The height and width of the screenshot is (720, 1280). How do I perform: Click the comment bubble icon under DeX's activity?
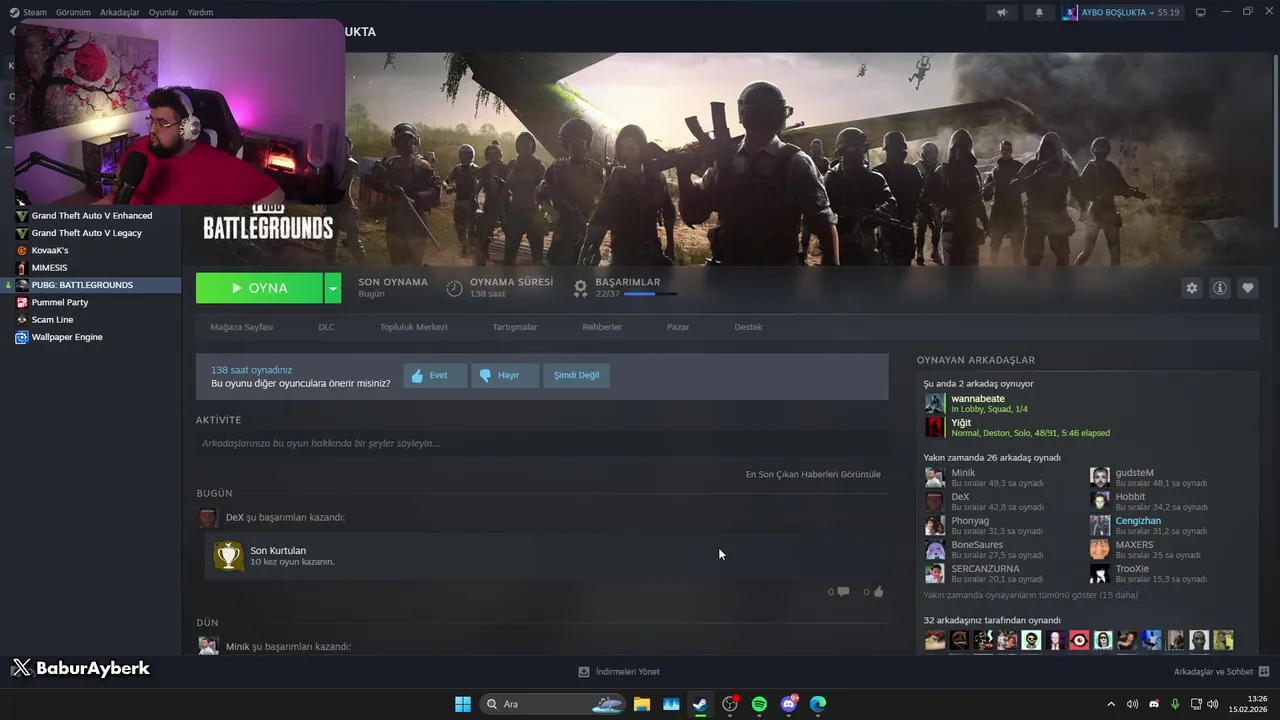pos(843,592)
